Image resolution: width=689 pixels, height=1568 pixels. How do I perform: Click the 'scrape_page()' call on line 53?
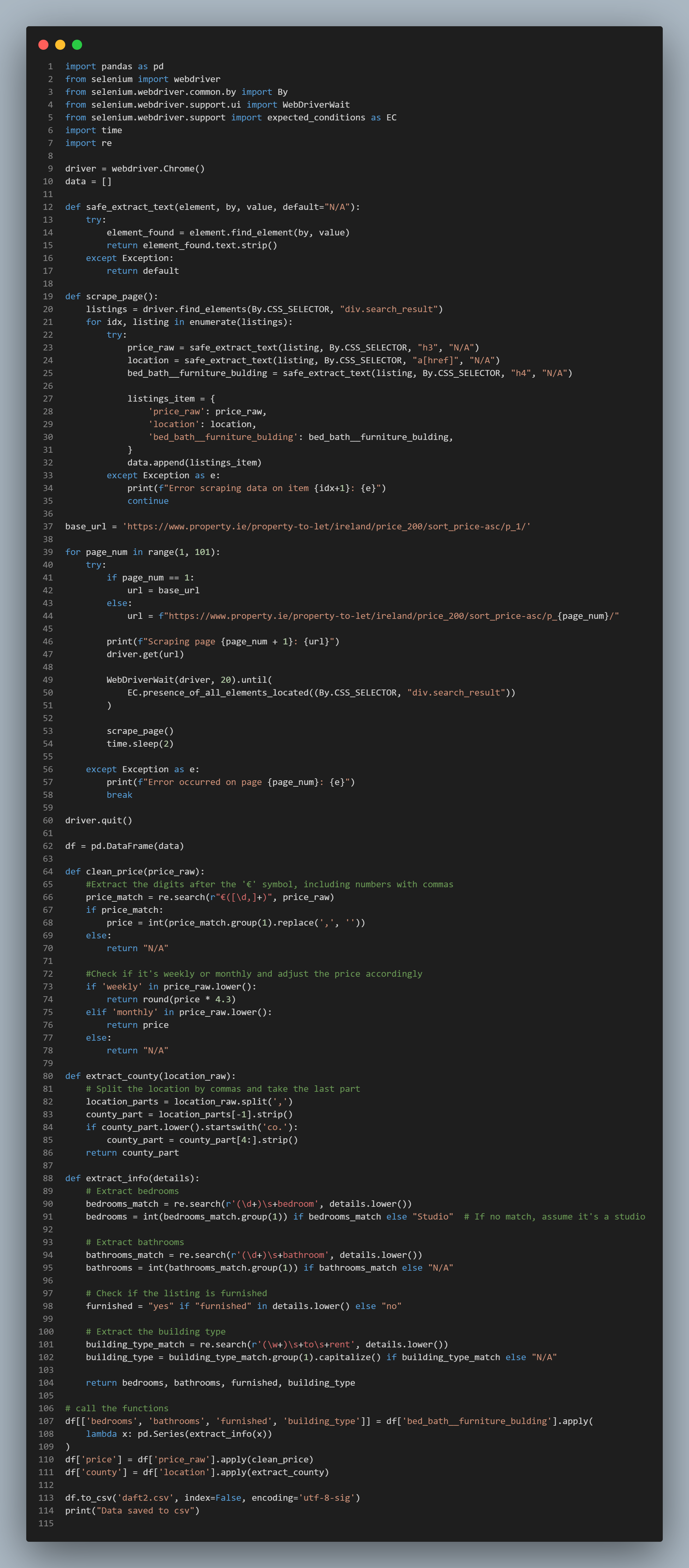tap(140, 731)
